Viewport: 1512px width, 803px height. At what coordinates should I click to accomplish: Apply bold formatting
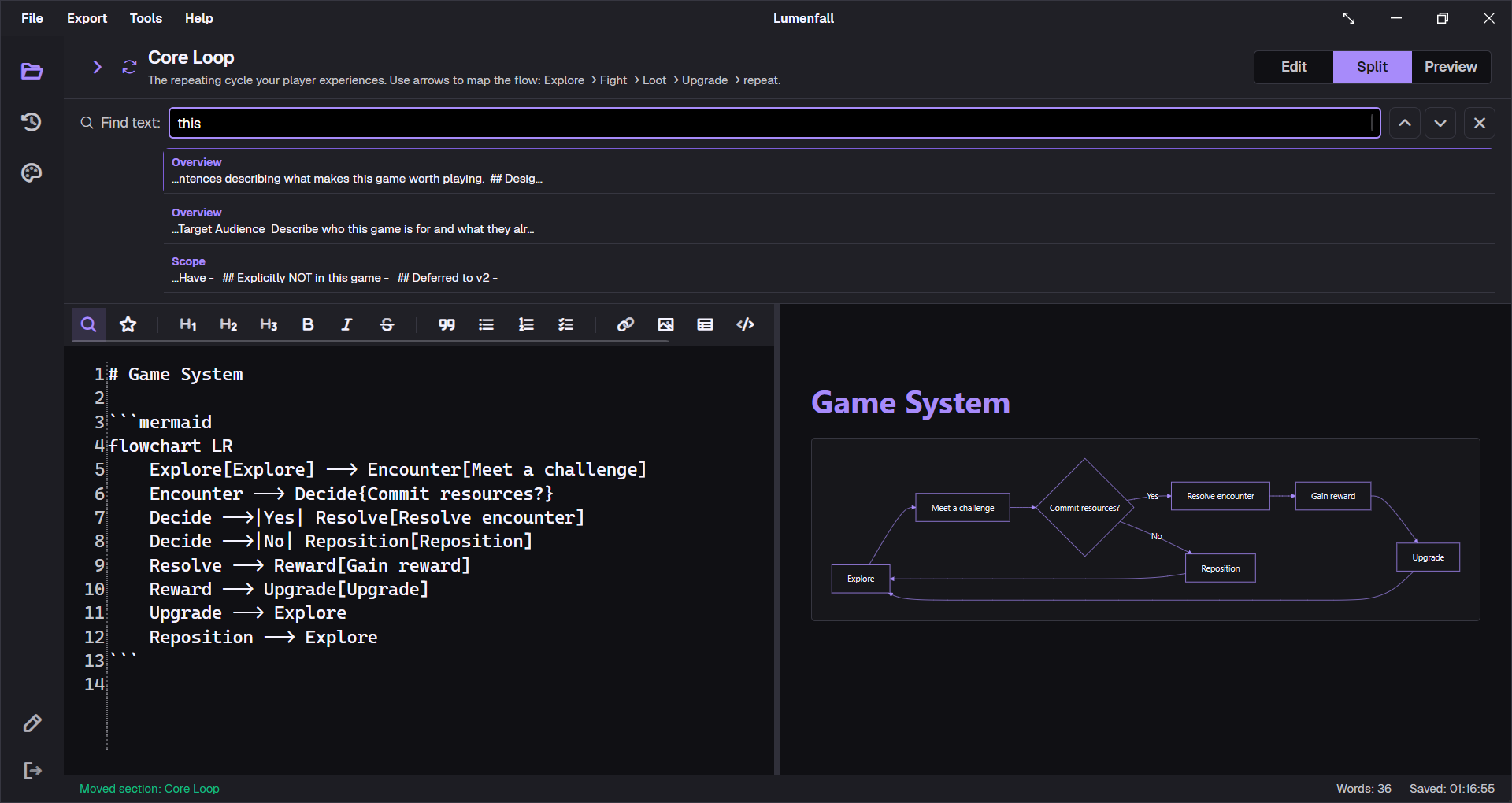tap(308, 324)
